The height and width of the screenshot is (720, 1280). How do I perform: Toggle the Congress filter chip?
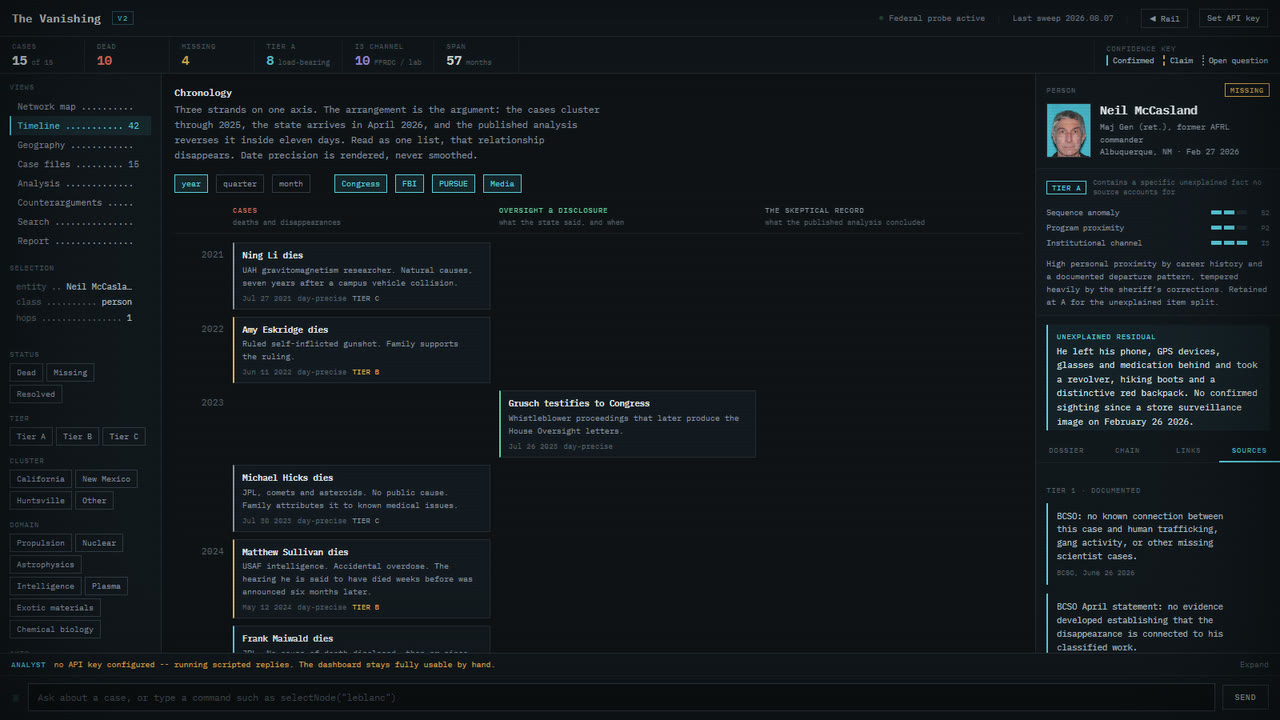click(360, 184)
